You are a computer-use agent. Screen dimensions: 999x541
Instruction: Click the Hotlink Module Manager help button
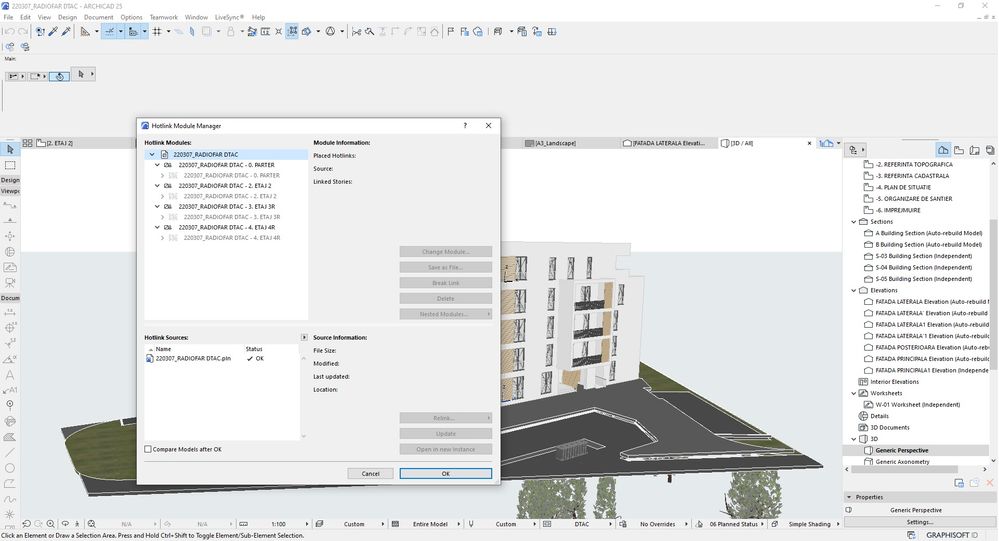point(465,125)
